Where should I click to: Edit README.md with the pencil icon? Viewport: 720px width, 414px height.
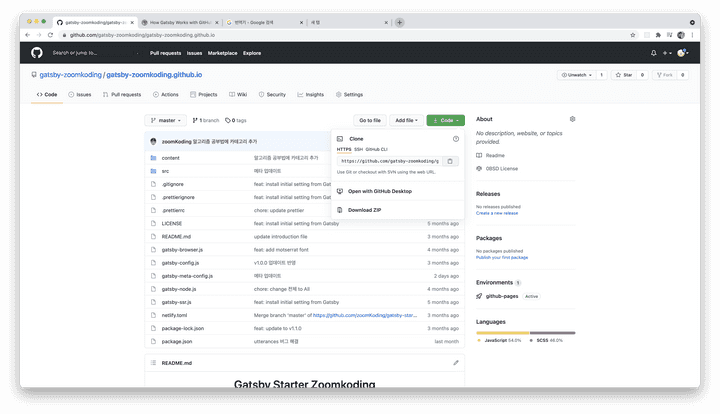click(456, 363)
